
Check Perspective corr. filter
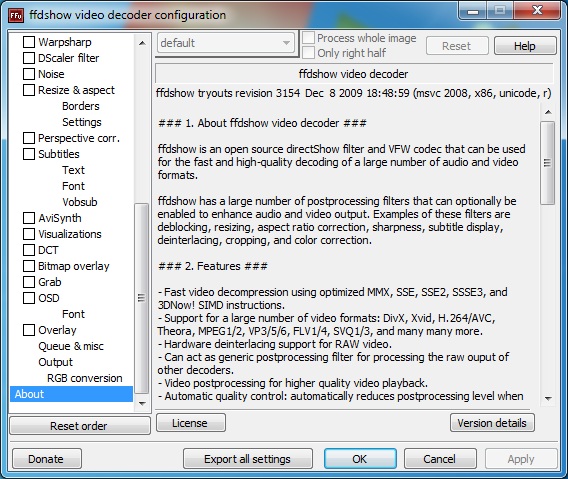coord(29,138)
